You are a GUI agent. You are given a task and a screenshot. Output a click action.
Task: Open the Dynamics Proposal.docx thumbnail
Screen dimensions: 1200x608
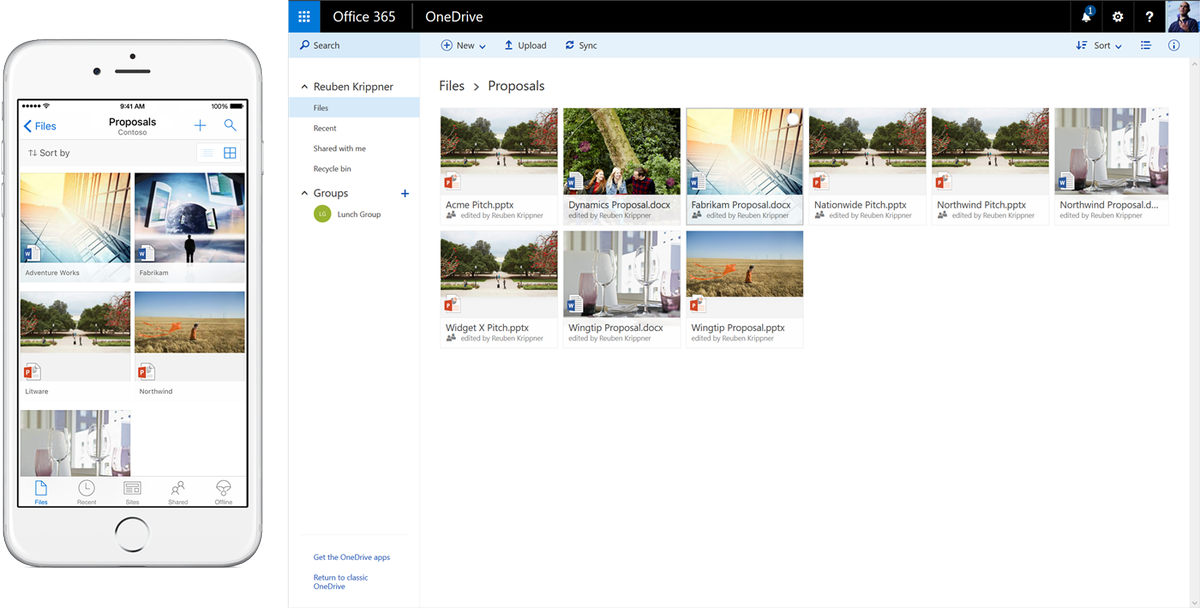pyautogui.click(x=622, y=151)
